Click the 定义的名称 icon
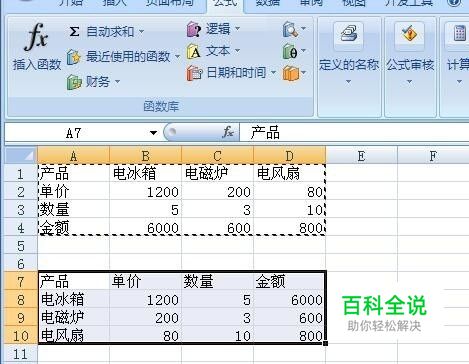The image size is (469, 364). pos(349,35)
